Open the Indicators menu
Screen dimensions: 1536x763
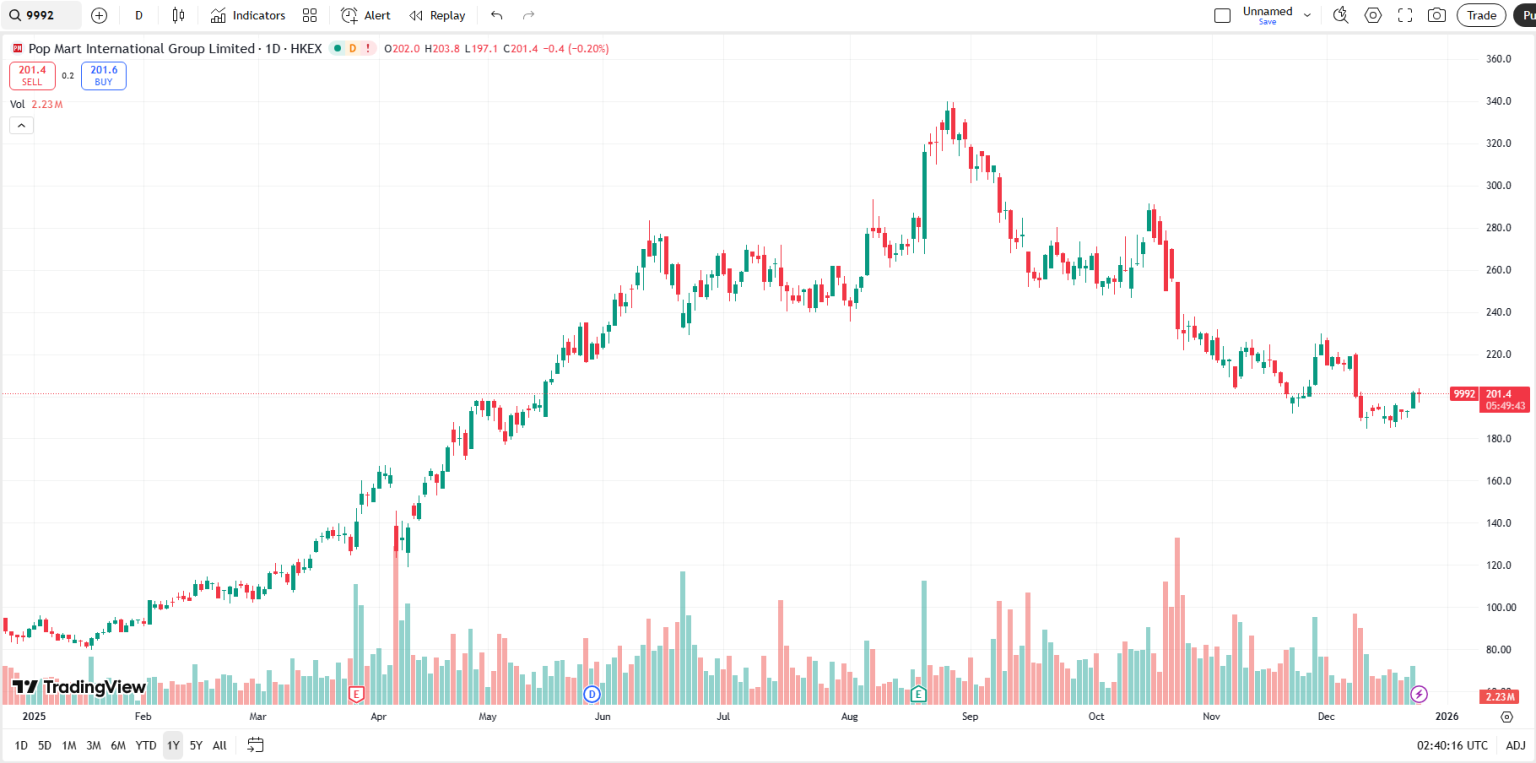click(248, 15)
